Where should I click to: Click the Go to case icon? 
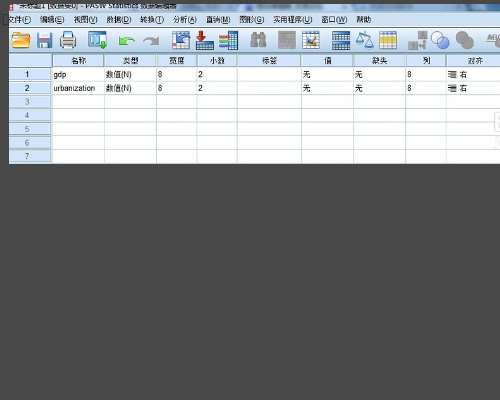pos(181,40)
